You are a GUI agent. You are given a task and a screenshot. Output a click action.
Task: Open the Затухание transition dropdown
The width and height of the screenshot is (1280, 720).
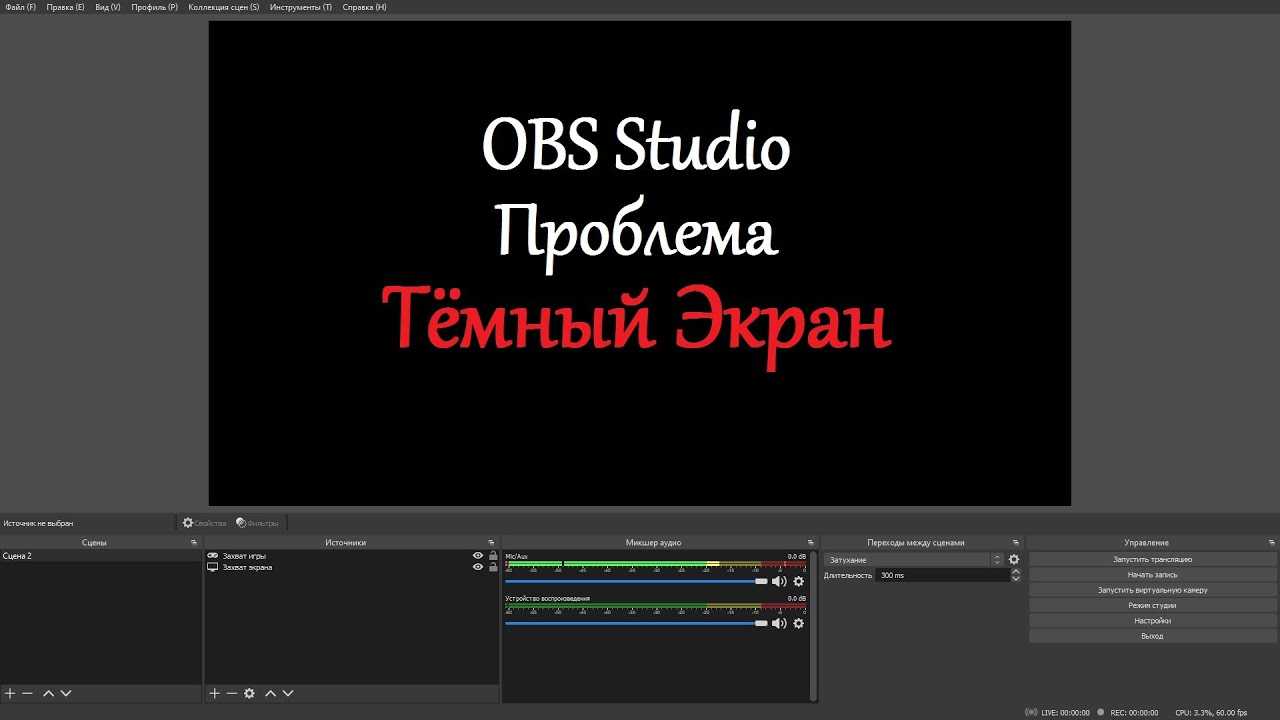tap(913, 560)
